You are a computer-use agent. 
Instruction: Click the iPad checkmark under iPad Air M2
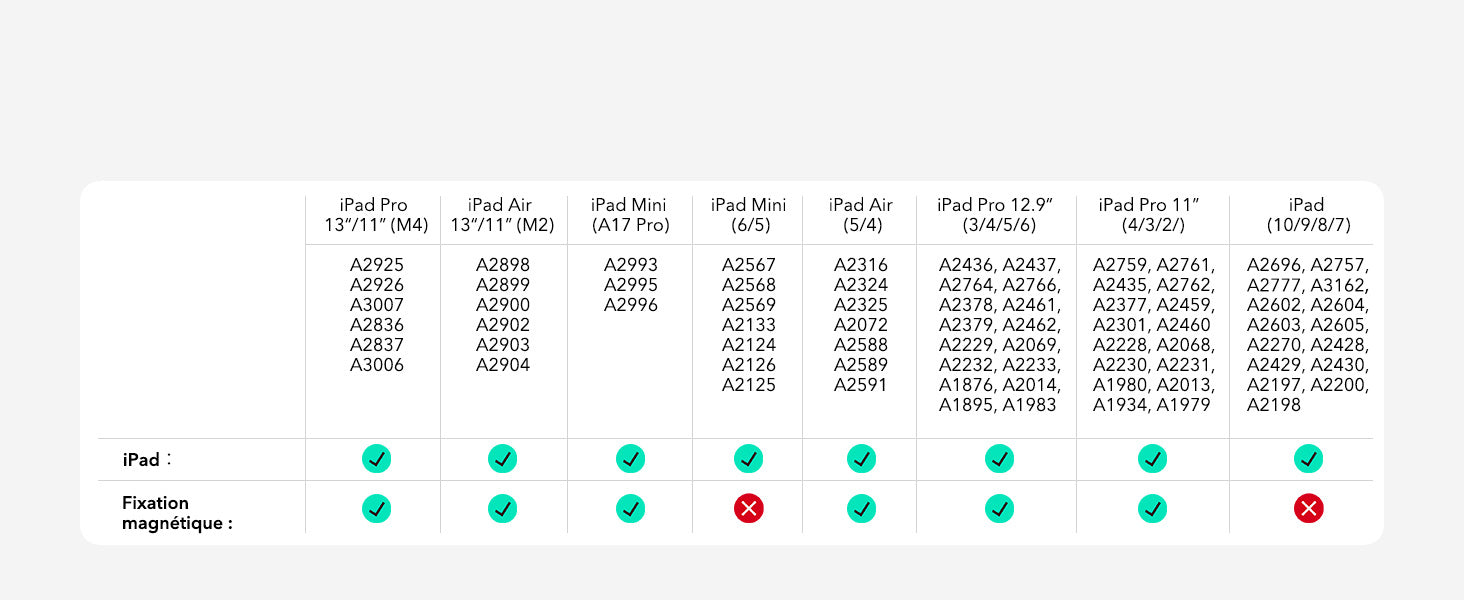click(502, 459)
